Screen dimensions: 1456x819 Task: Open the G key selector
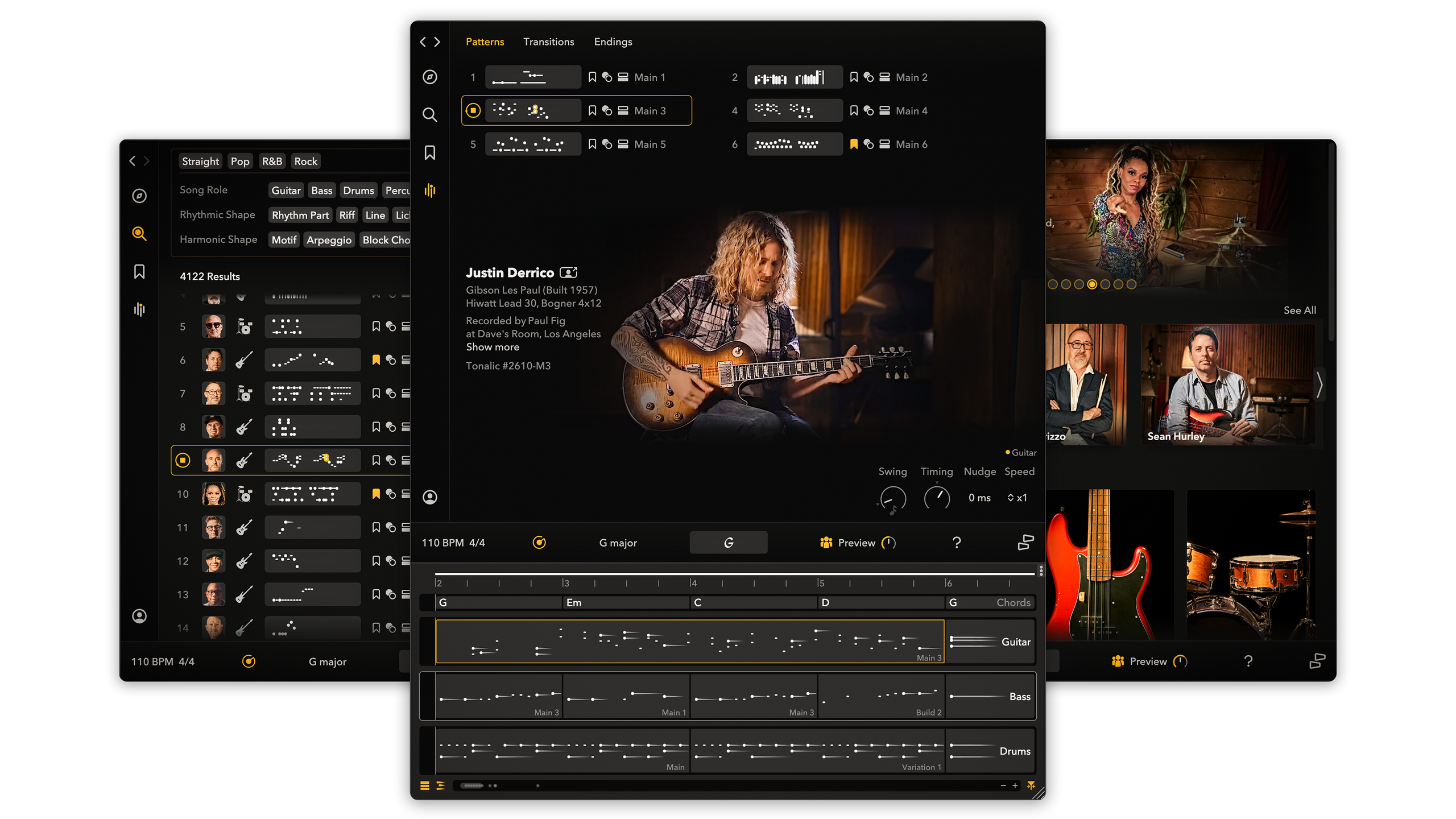729,542
